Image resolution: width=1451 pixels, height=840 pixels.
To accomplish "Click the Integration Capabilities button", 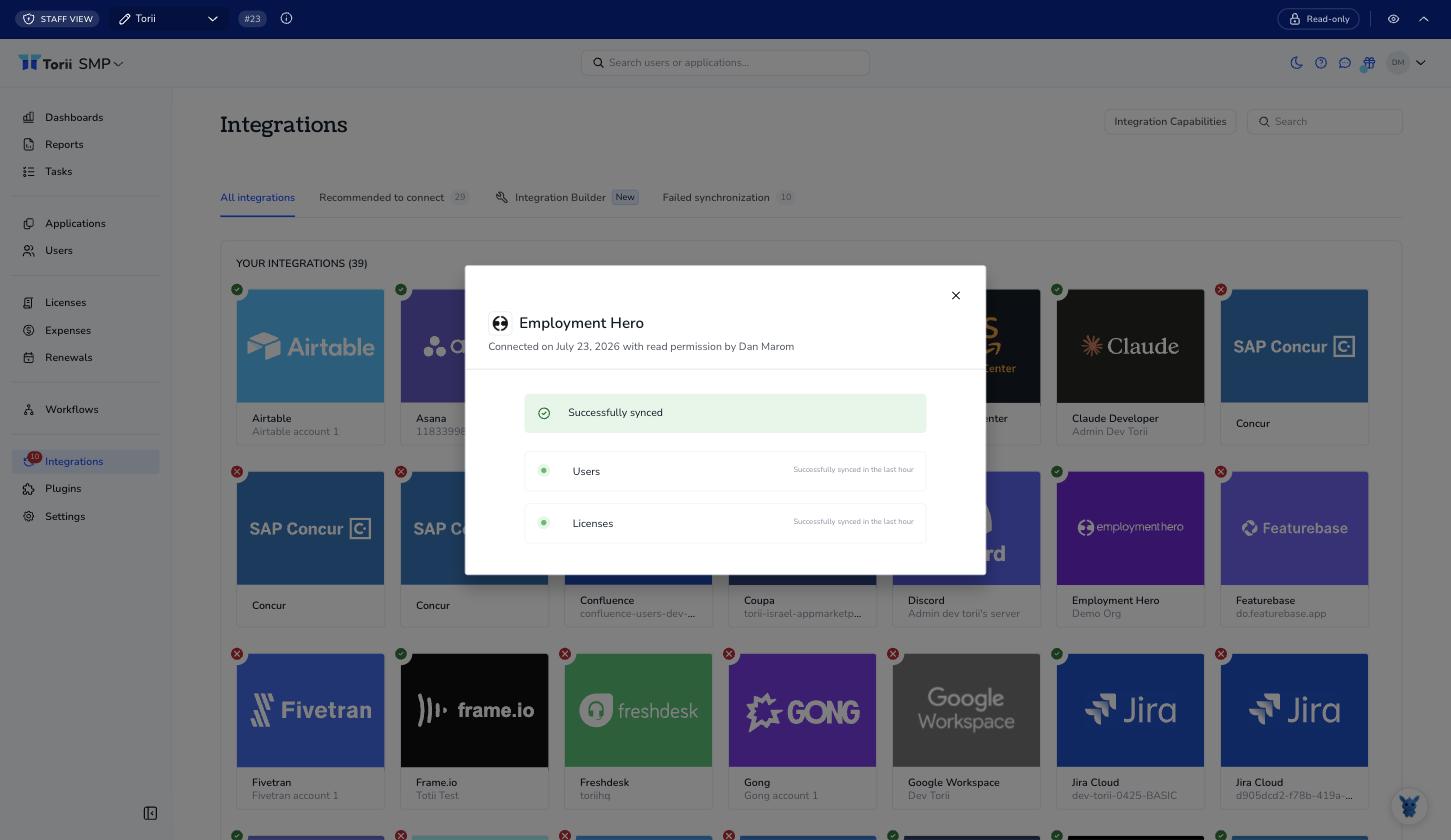I will [1170, 121].
